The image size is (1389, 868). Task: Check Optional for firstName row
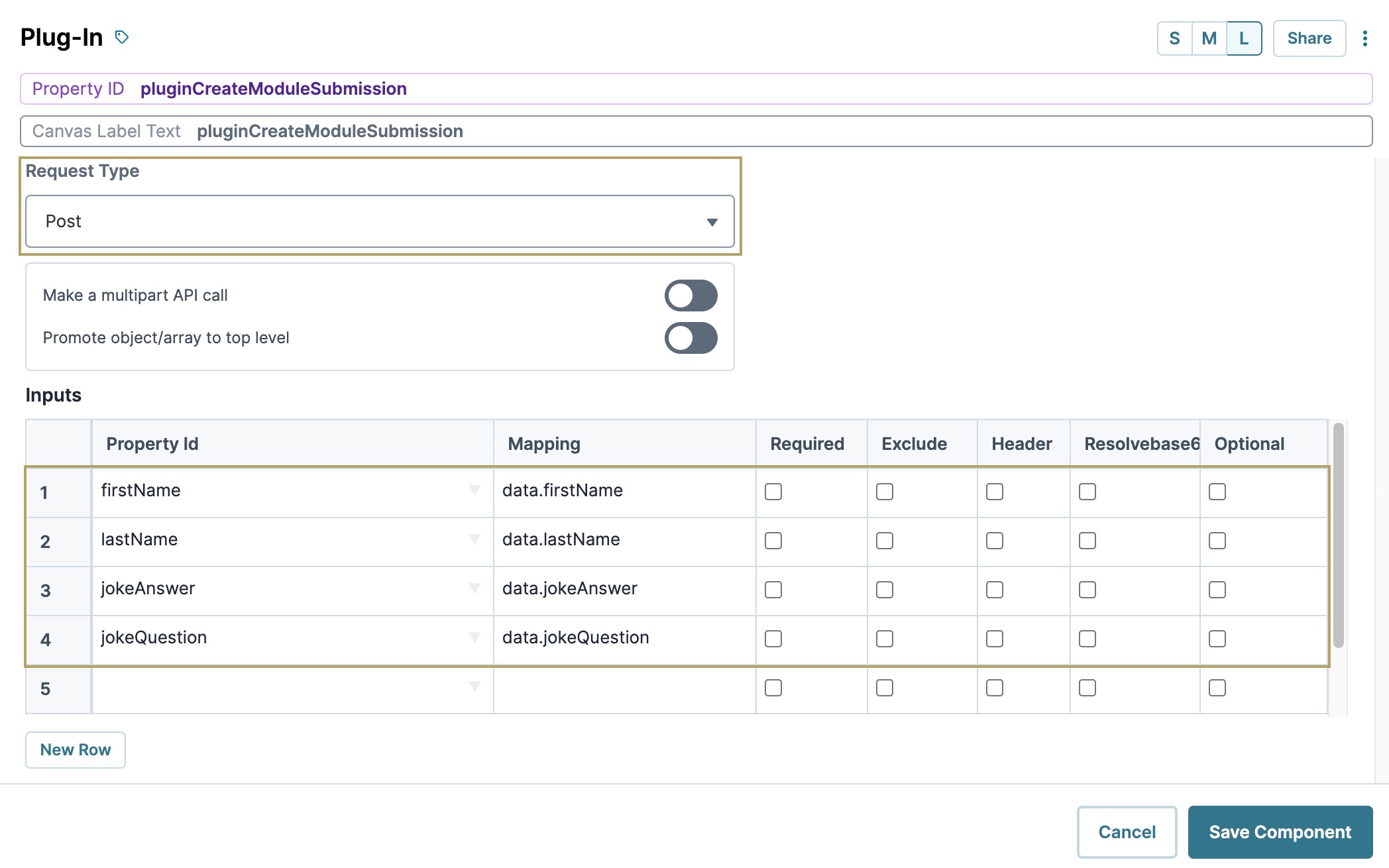pyautogui.click(x=1217, y=492)
